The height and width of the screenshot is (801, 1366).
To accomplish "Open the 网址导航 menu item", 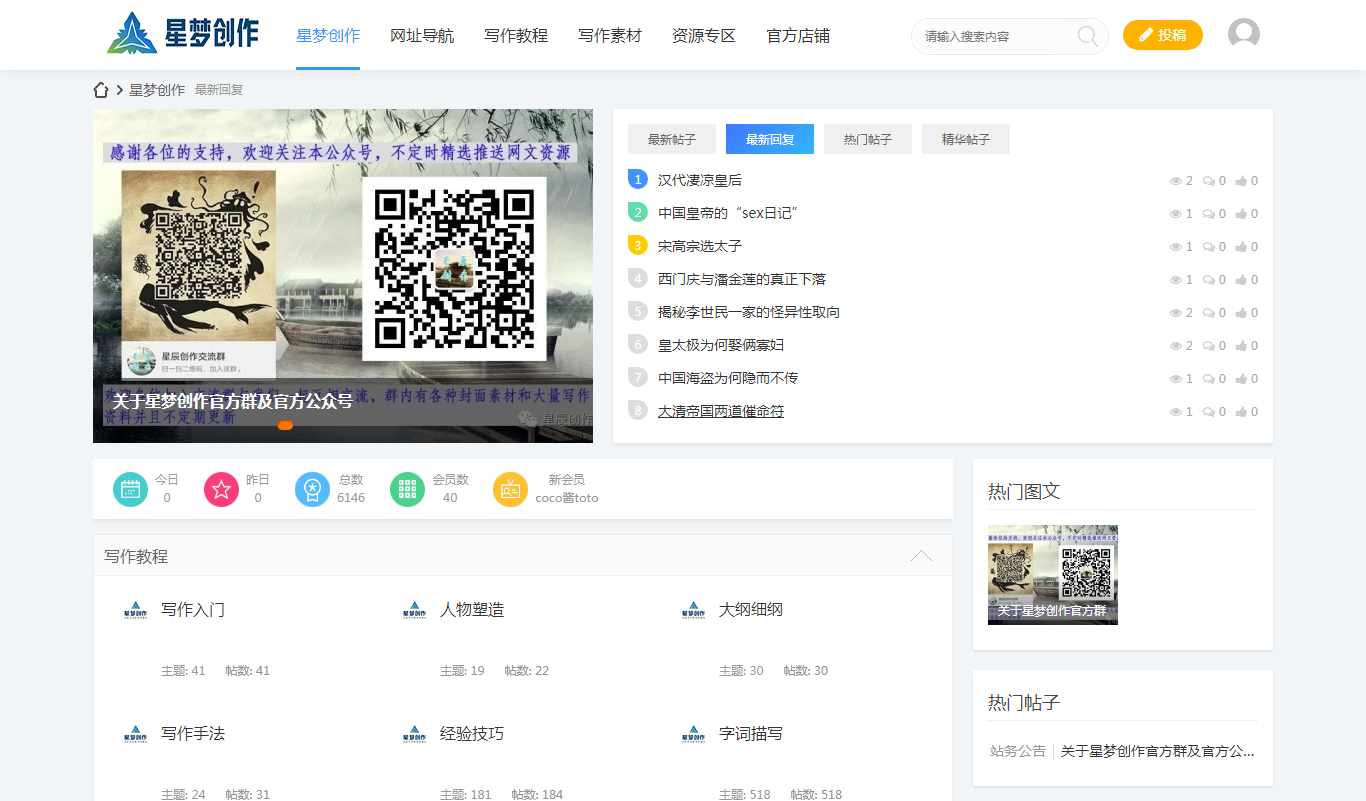I will 422,36.
